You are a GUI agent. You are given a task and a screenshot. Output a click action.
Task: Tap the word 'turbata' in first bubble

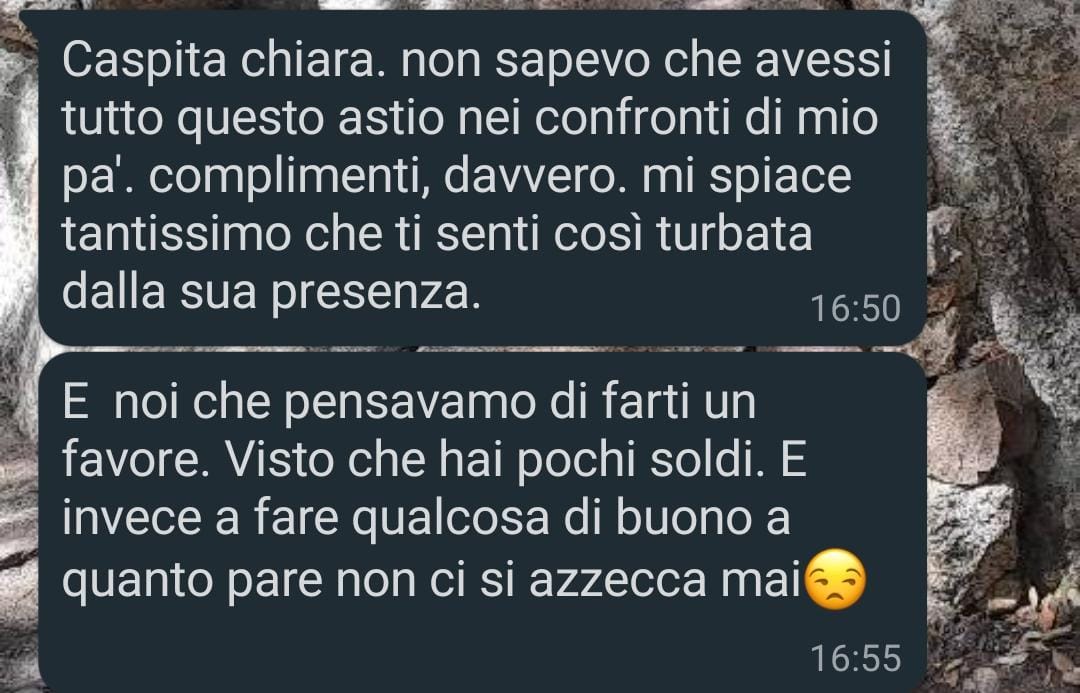pos(735,234)
